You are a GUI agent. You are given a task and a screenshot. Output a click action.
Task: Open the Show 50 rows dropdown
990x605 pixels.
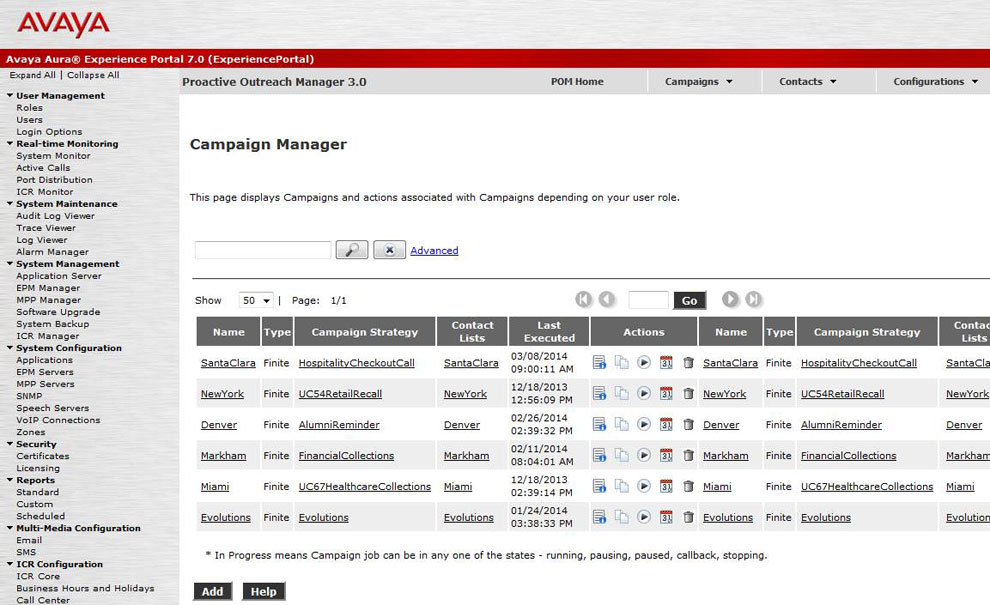256,301
